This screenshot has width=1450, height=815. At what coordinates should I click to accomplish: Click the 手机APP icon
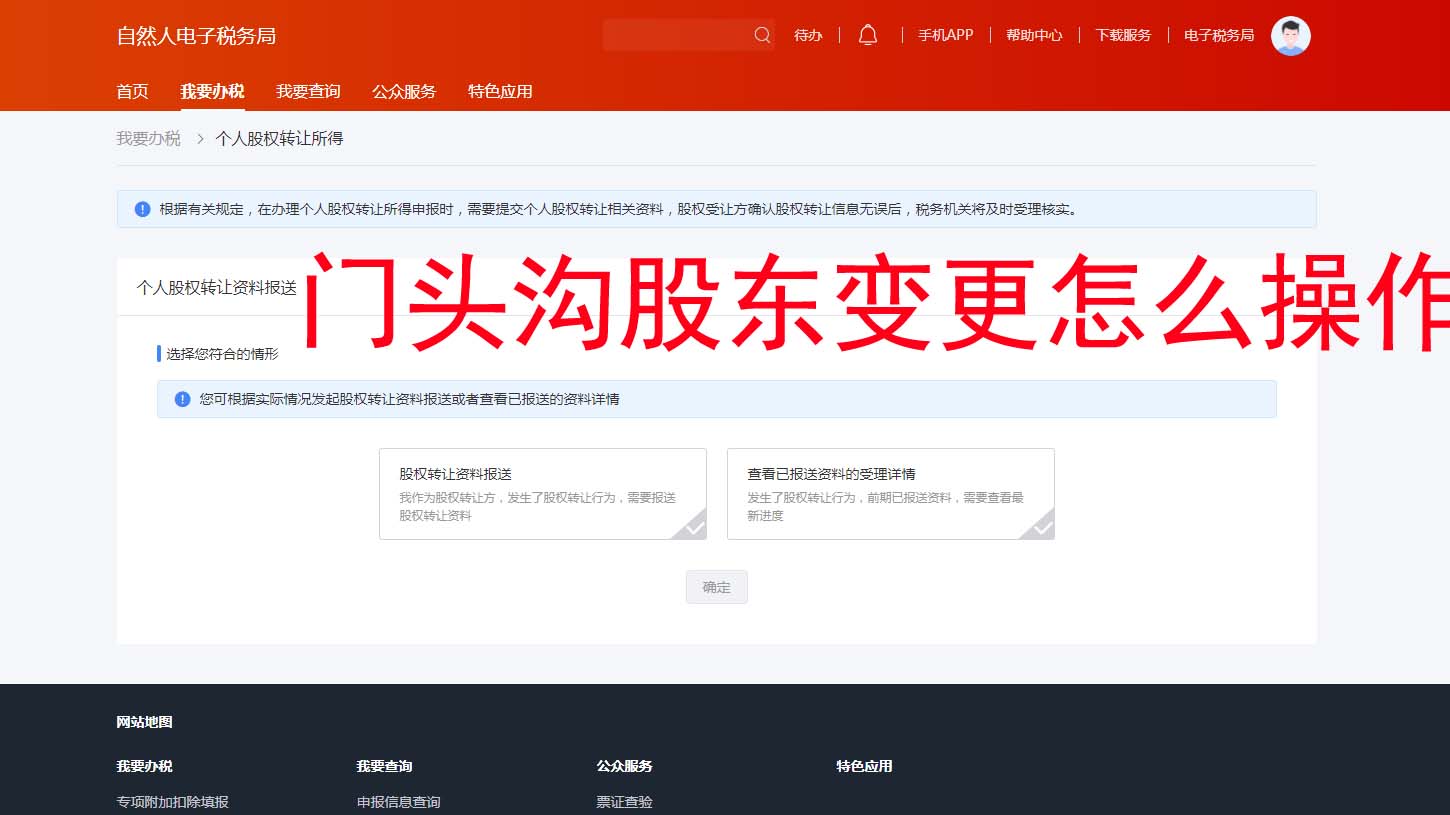[x=944, y=34]
